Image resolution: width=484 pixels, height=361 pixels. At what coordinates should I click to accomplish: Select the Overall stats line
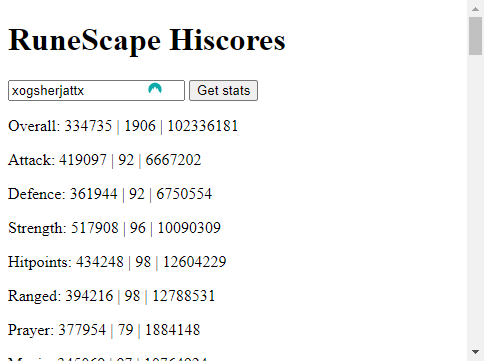pos(123,126)
